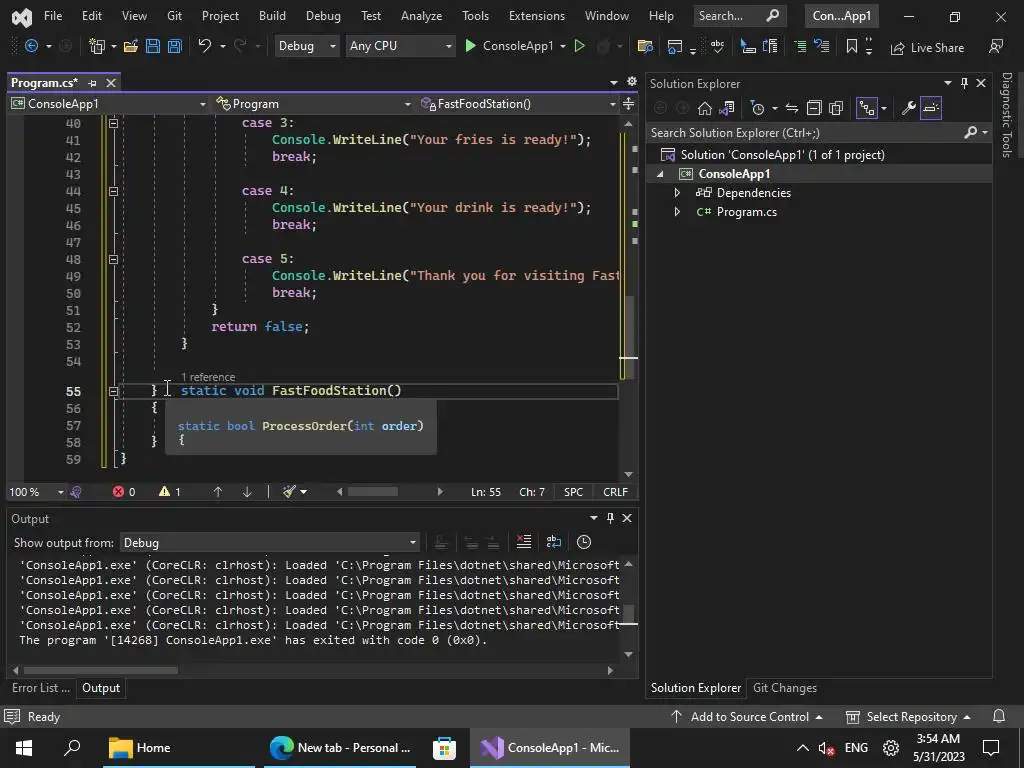
Task: Click Start Without Debugging outline arrow
Action: coord(579,46)
